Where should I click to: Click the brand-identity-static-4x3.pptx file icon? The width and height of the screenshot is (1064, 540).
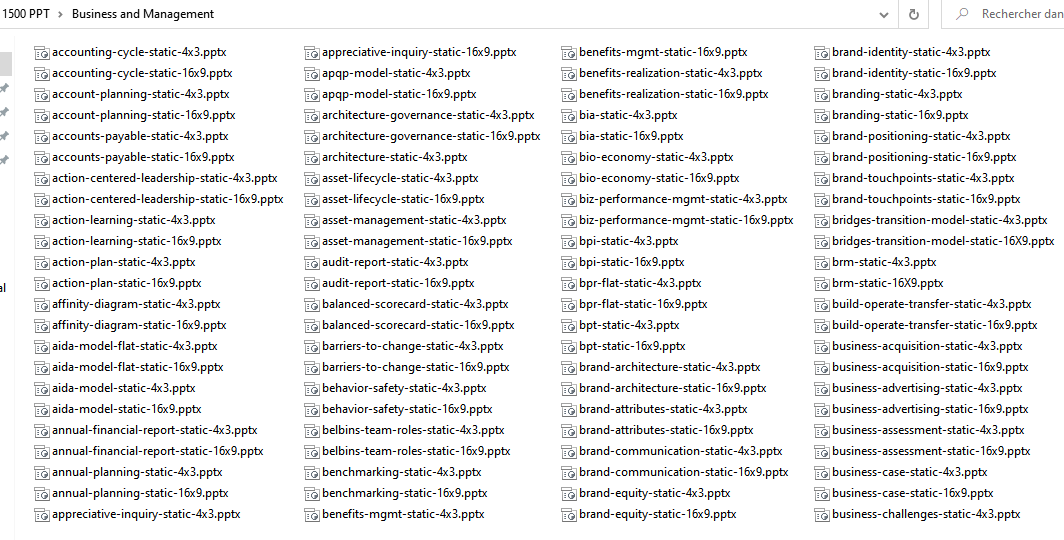point(822,53)
